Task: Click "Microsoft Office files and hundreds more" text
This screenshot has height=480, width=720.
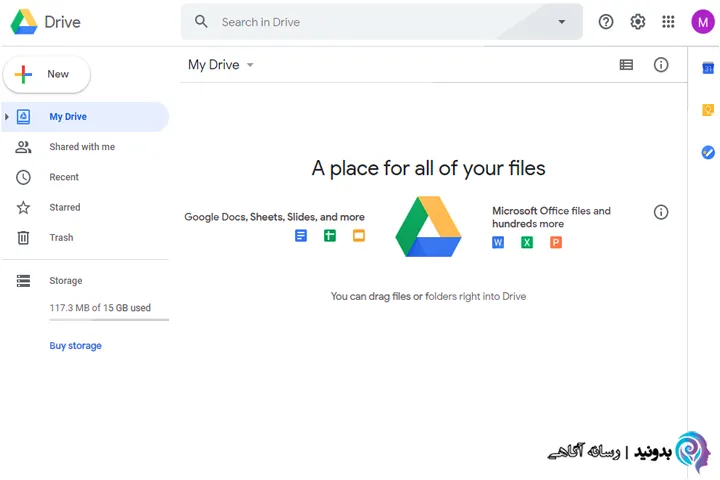Action: point(551,217)
